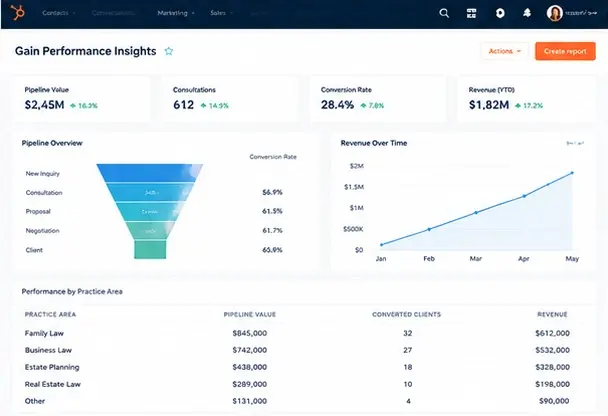The width and height of the screenshot is (608, 416).
Task: Select the Real Estate Law row name
Action: (53, 384)
